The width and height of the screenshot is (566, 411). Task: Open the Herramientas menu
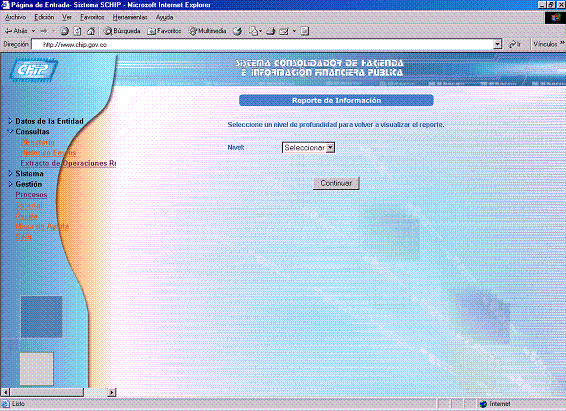[x=130, y=17]
